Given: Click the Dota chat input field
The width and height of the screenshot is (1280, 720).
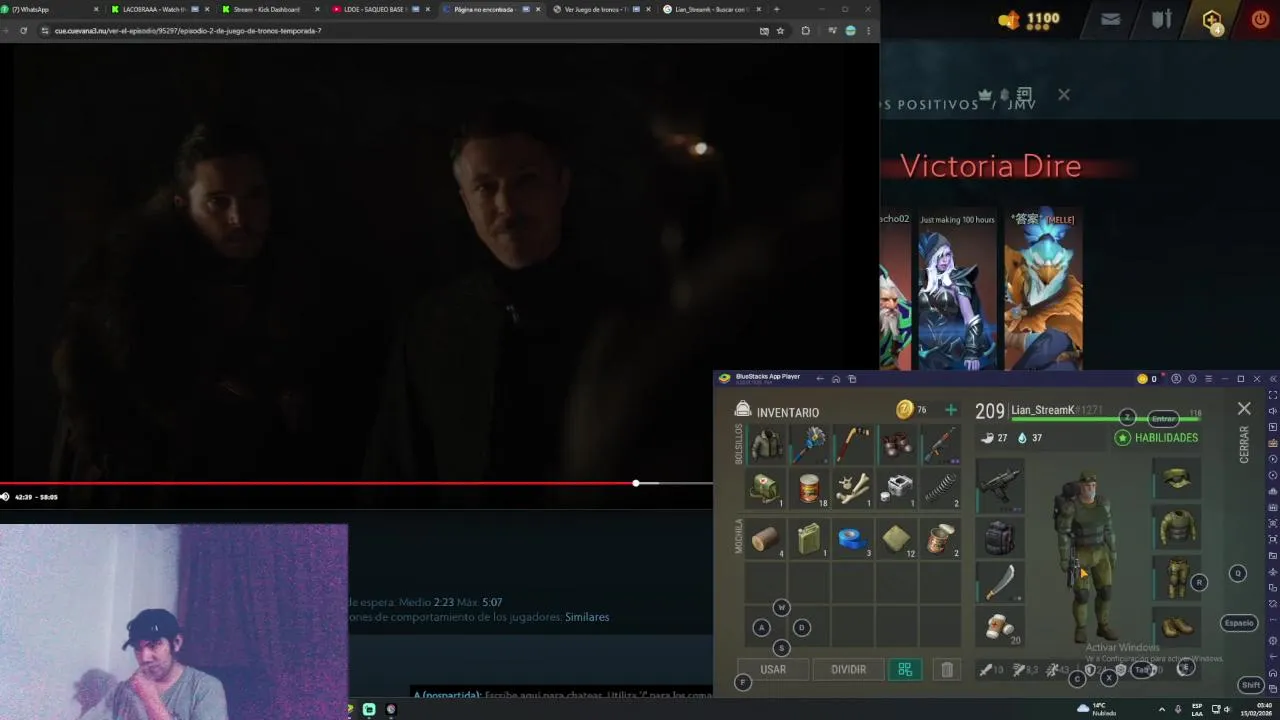Looking at the screenshot, I should click(x=563, y=694).
